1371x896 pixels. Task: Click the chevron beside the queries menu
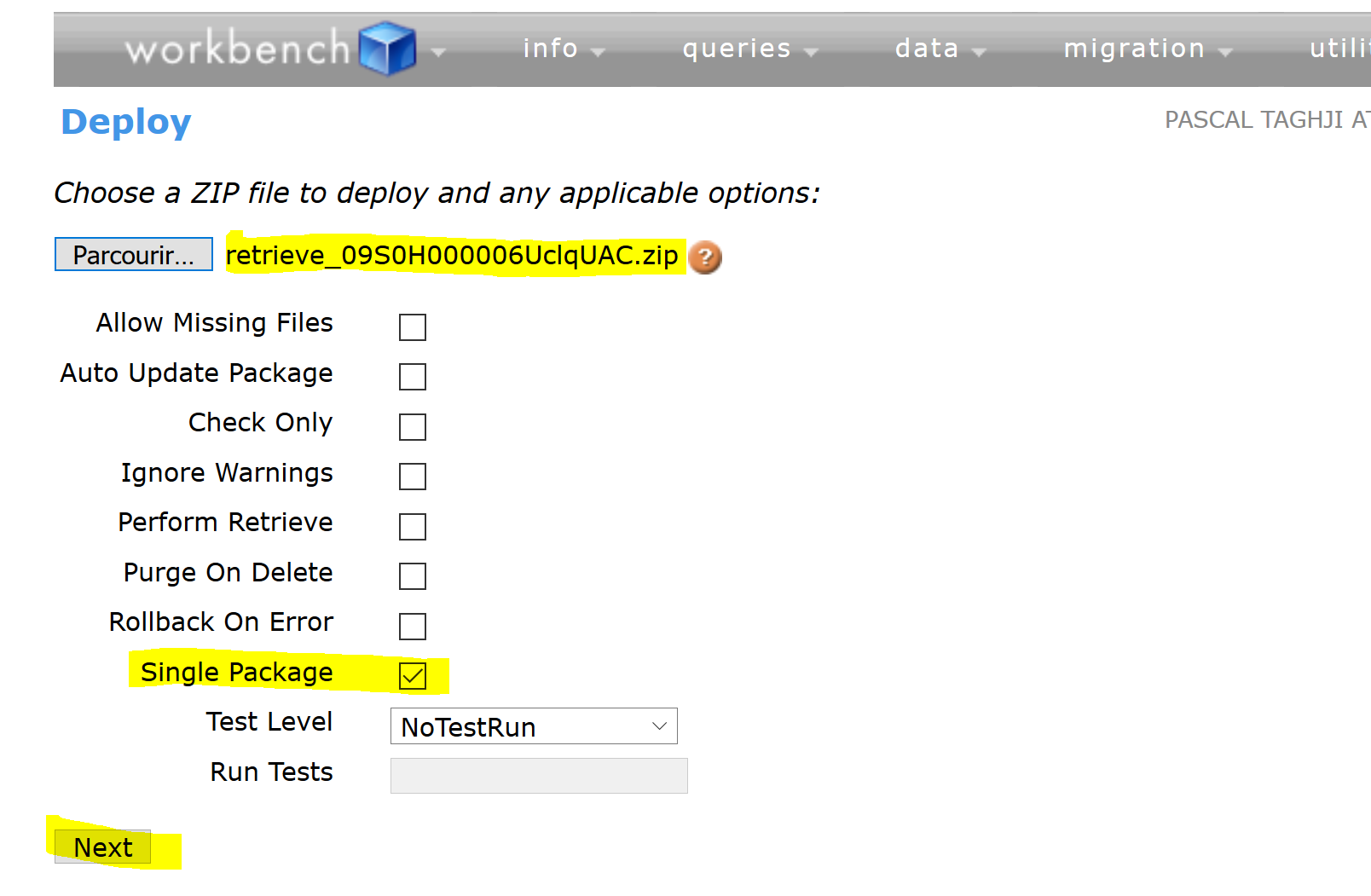(x=812, y=51)
